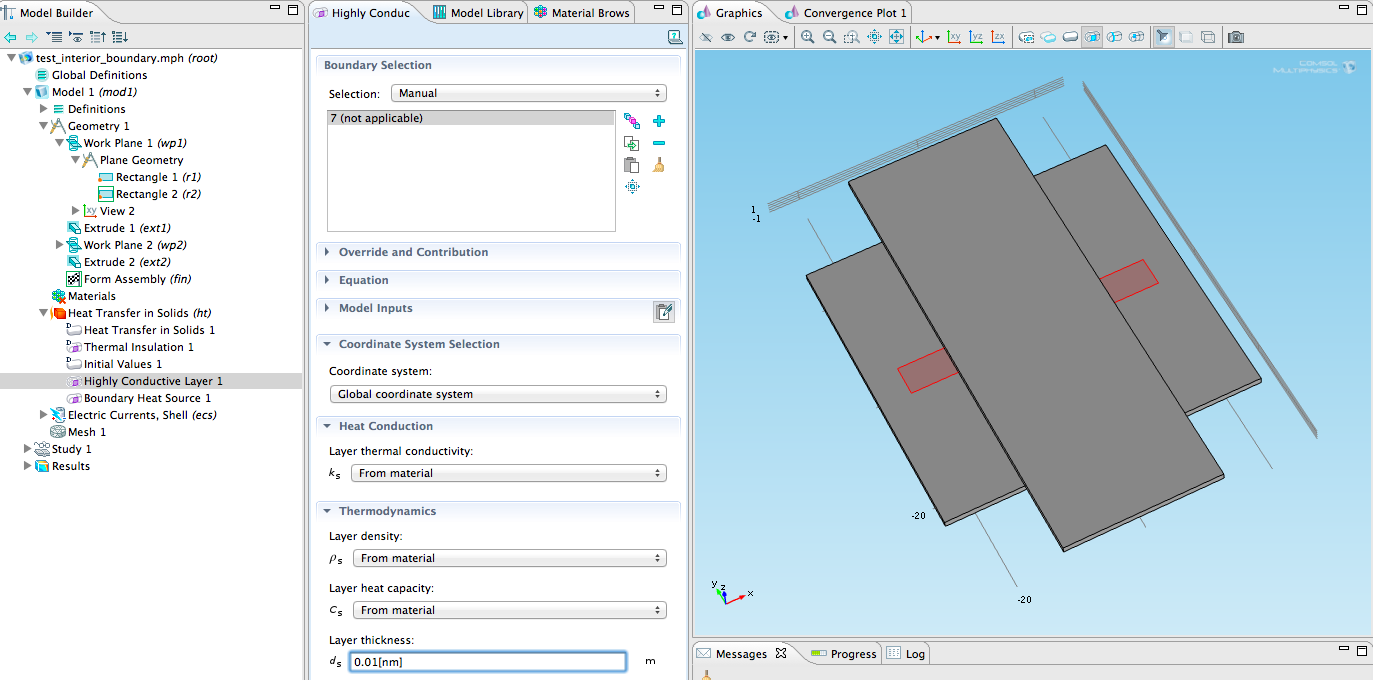Click the Zoom Extents icon in Graphics toolbar
This screenshot has width=1373, height=680.
[x=896, y=37]
